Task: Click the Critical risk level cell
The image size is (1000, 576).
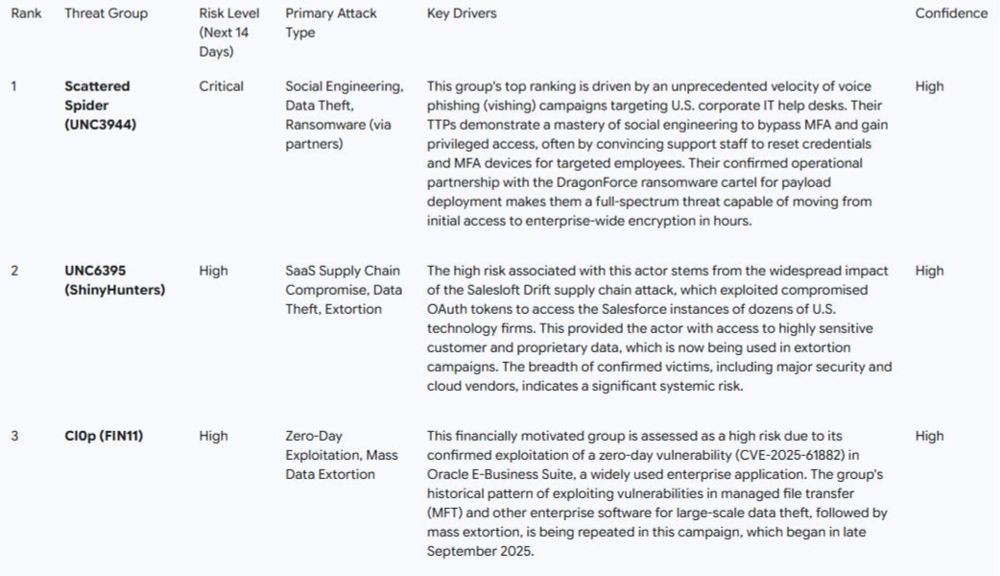Action: pos(221,86)
